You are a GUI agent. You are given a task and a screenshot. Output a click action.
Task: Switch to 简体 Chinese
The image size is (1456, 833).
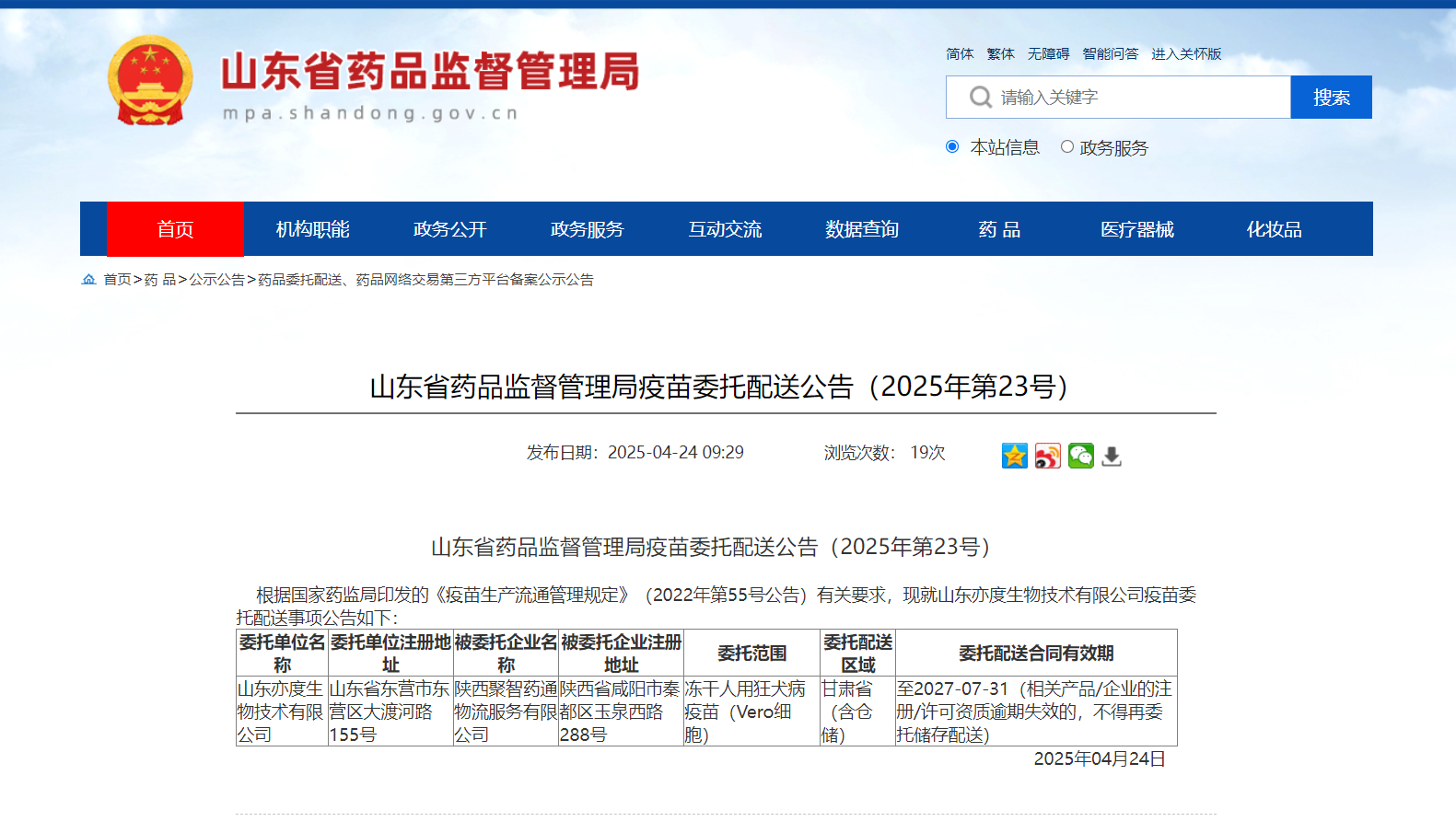960,54
